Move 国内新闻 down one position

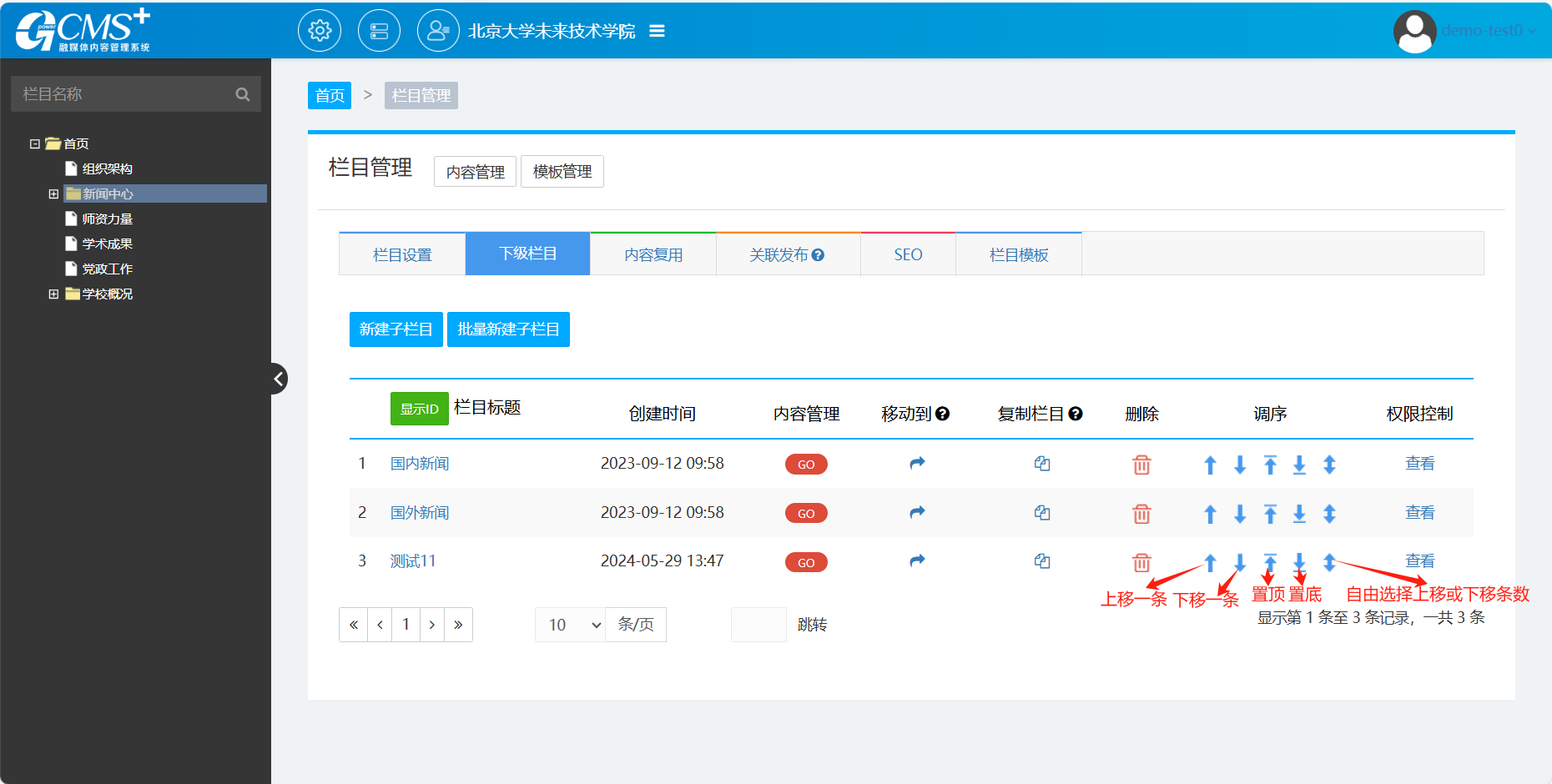tap(1240, 465)
